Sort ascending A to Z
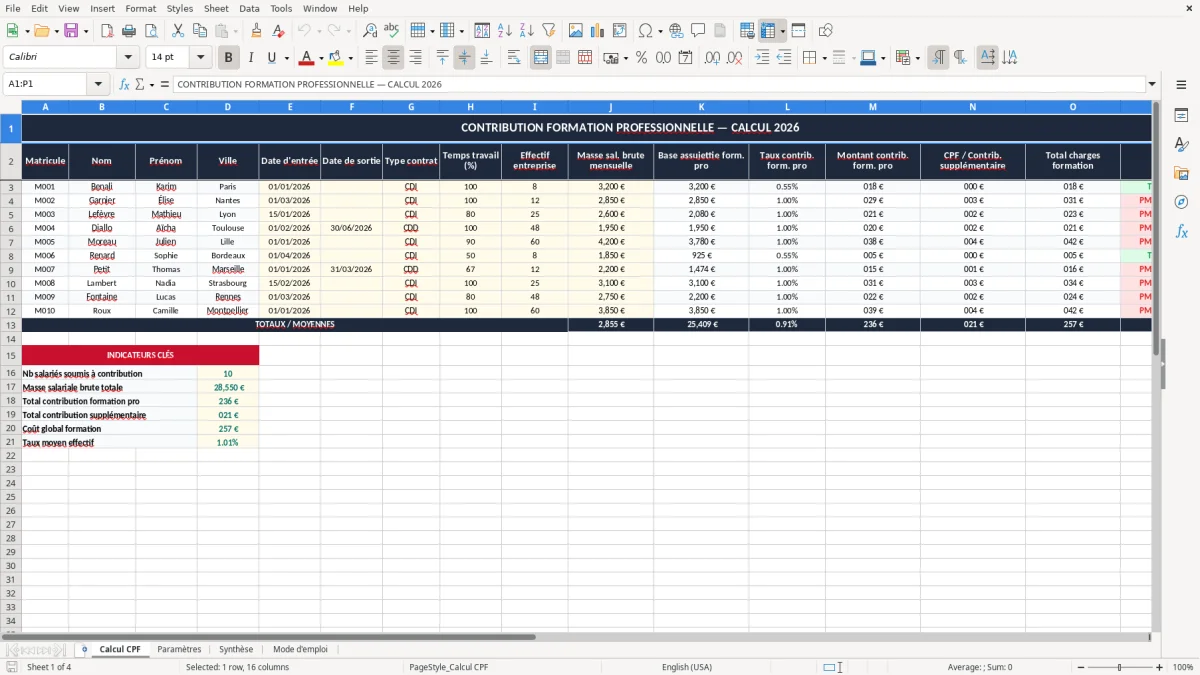 tap(504, 31)
